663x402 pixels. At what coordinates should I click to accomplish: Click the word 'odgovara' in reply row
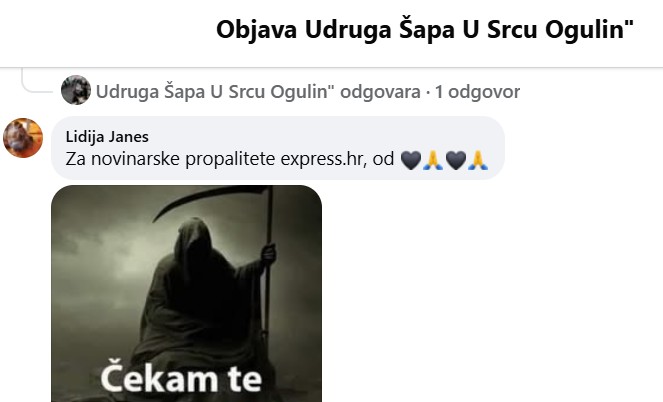click(380, 92)
